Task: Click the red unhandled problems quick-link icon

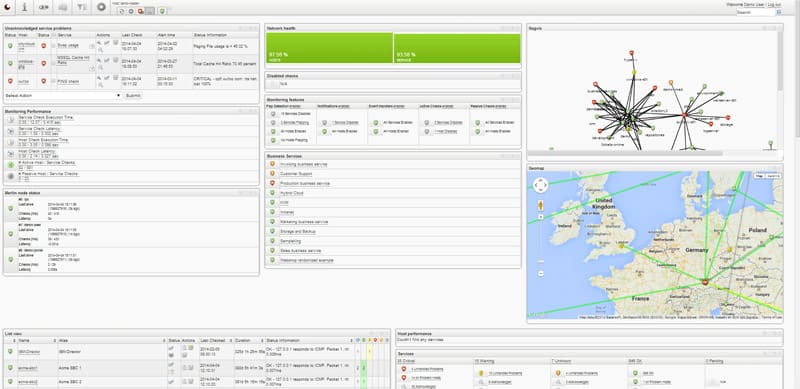Action: pyautogui.click(x=140, y=11)
